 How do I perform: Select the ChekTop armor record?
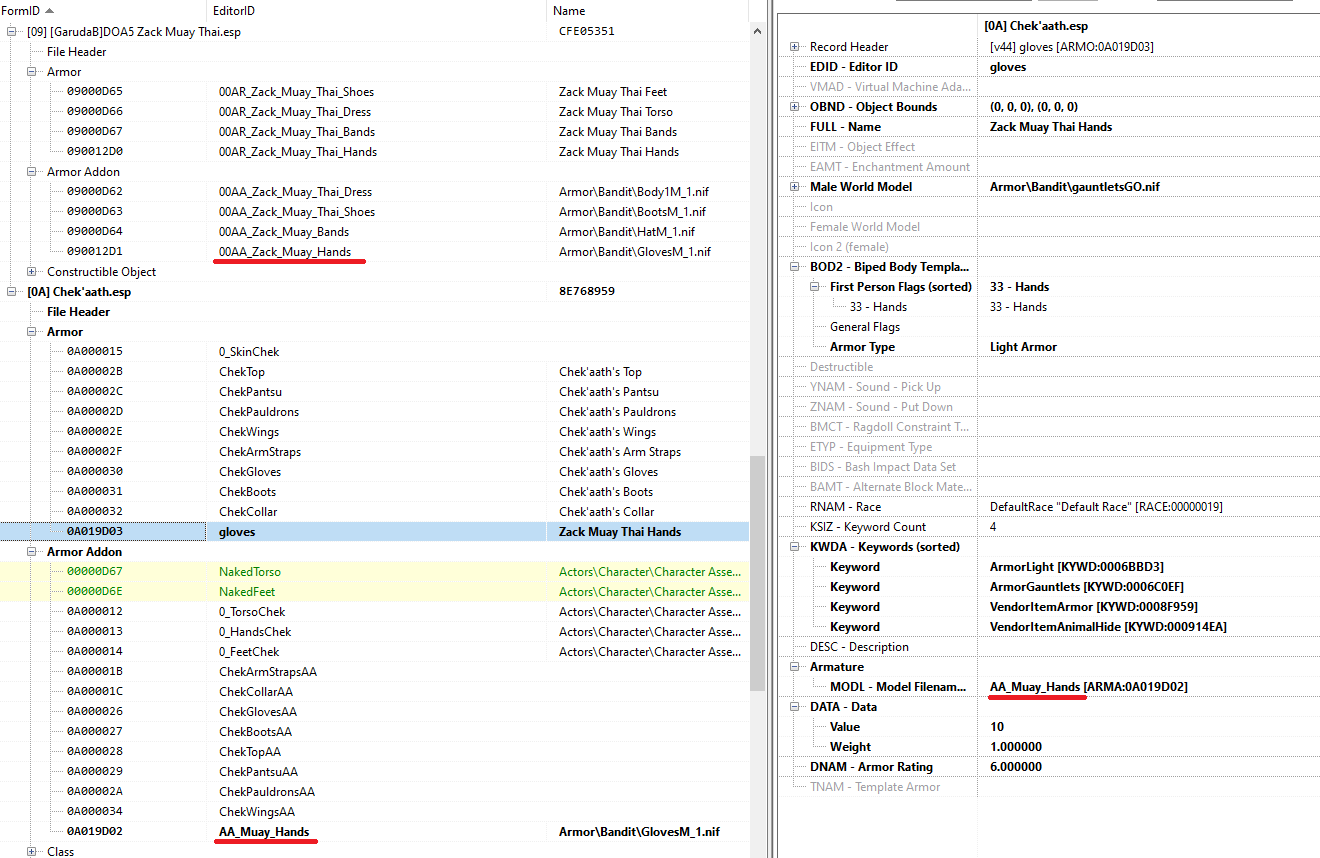click(374, 372)
